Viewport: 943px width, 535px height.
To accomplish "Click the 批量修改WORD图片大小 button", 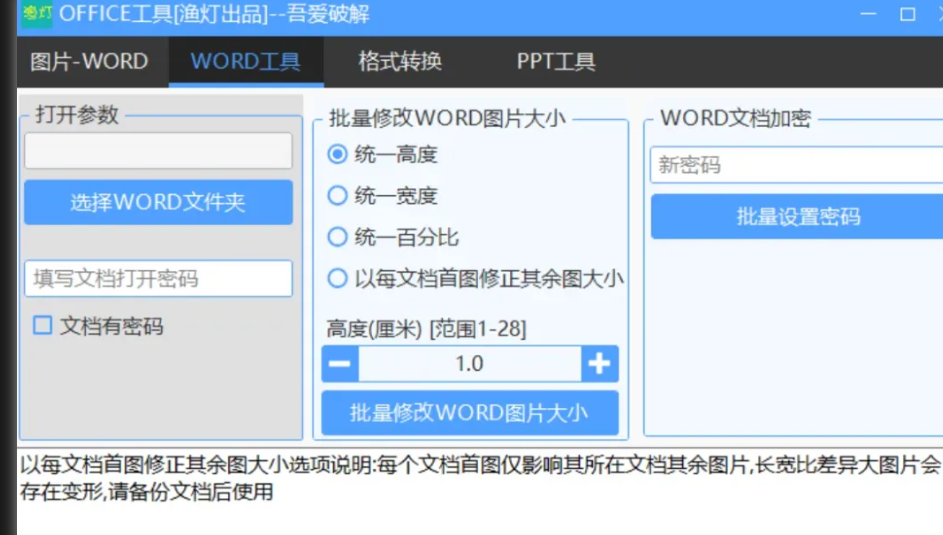I will (470, 413).
